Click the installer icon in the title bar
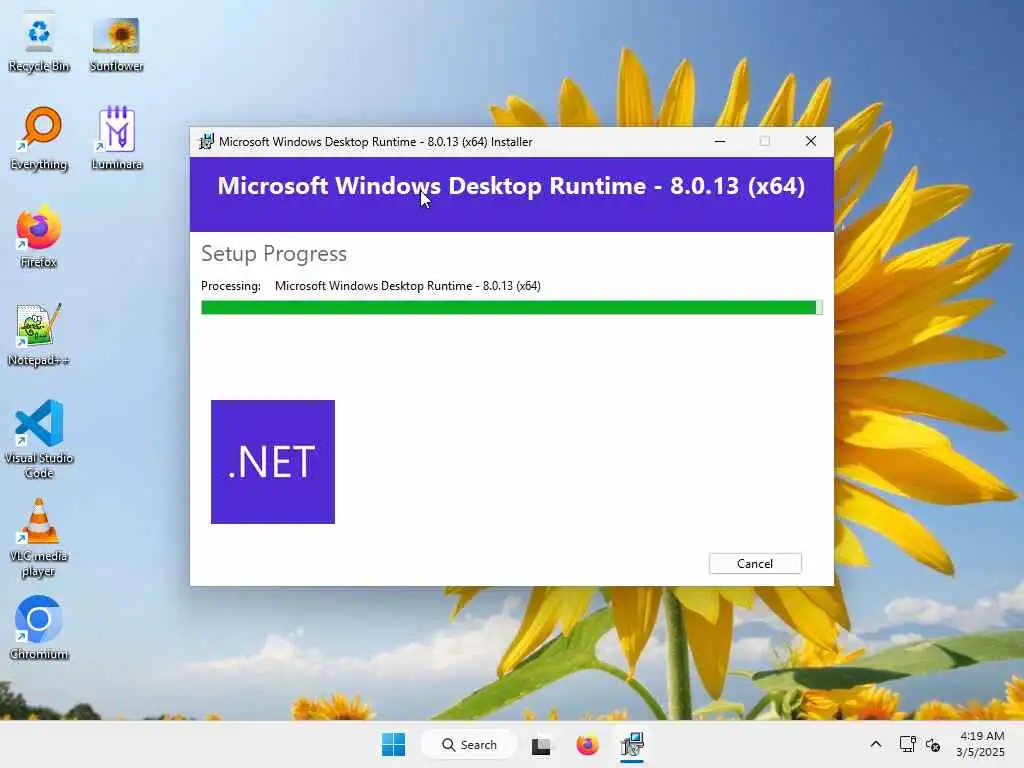The height and width of the screenshot is (768, 1024). click(x=206, y=142)
